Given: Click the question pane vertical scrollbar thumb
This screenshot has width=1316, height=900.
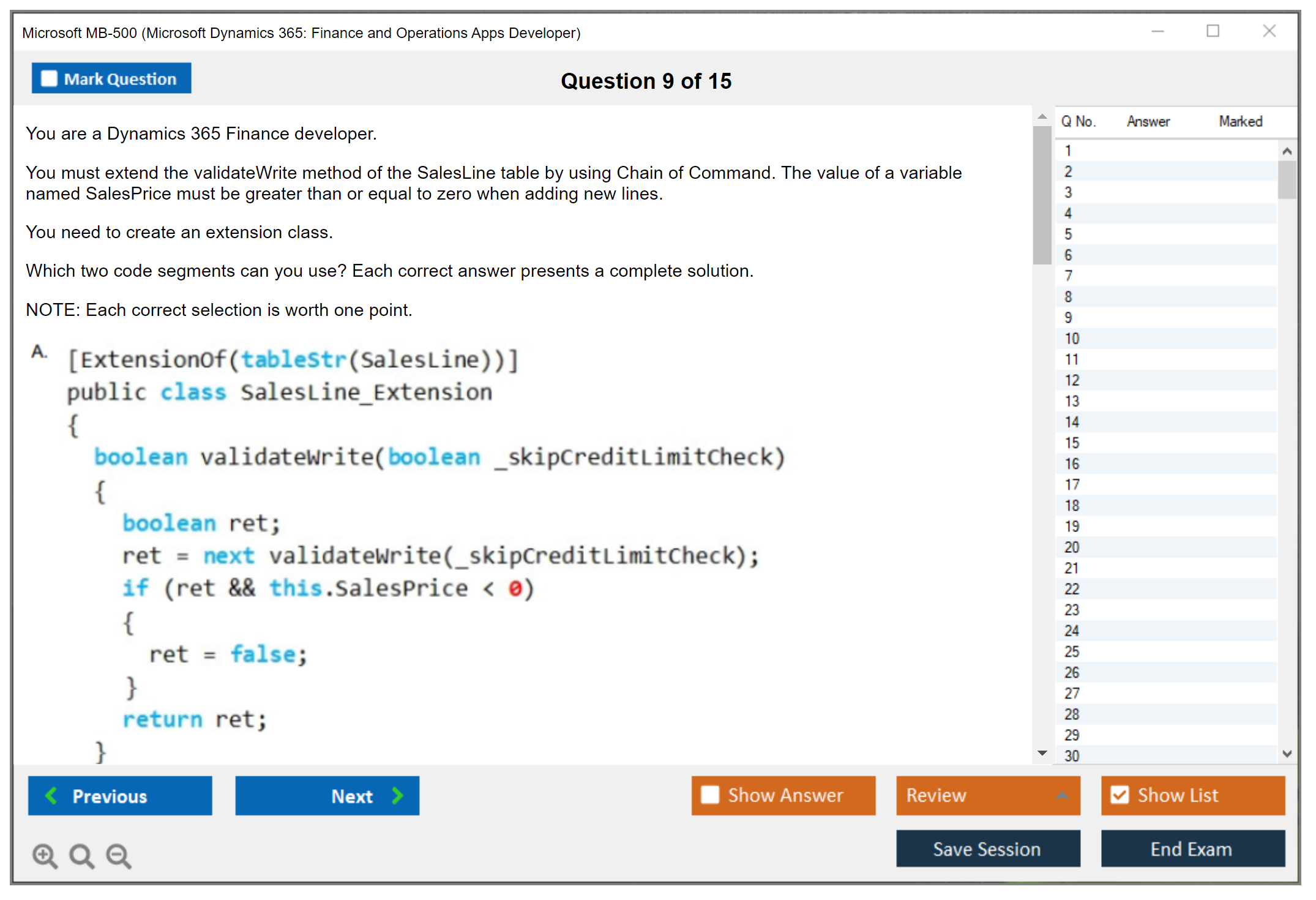Looking at the screenshot, I should (x=1042, y=195).
